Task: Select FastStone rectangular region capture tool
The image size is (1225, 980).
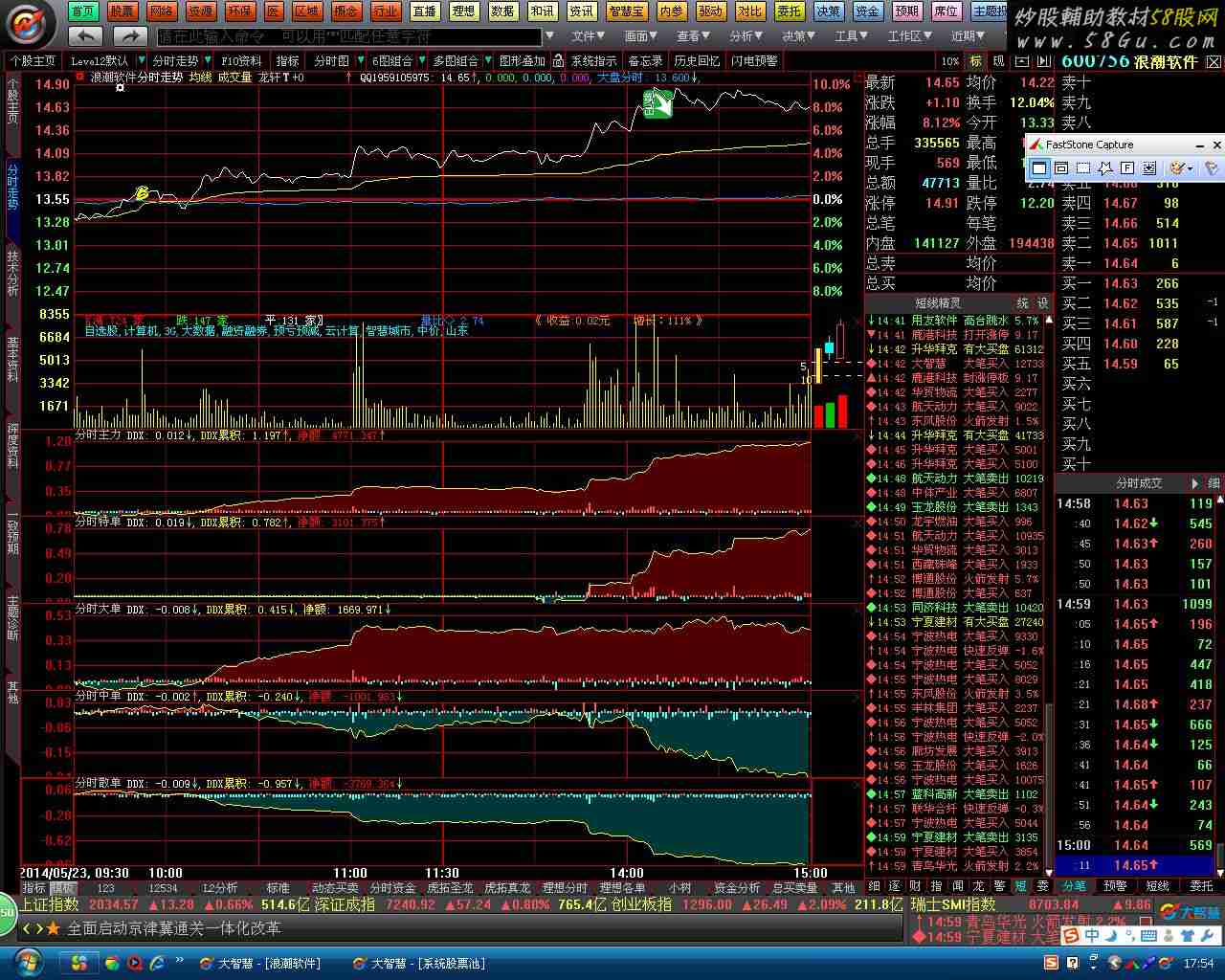Action: pos(1083,168)
